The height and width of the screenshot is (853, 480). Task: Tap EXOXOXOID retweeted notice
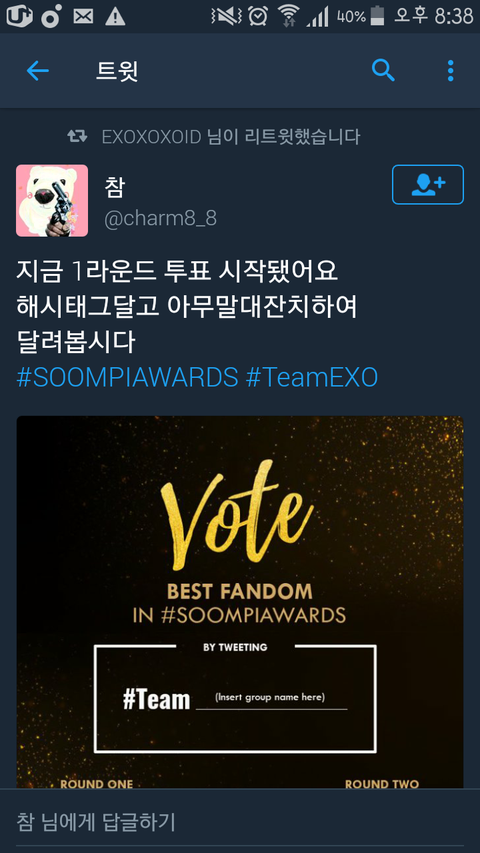click(231, 137)
